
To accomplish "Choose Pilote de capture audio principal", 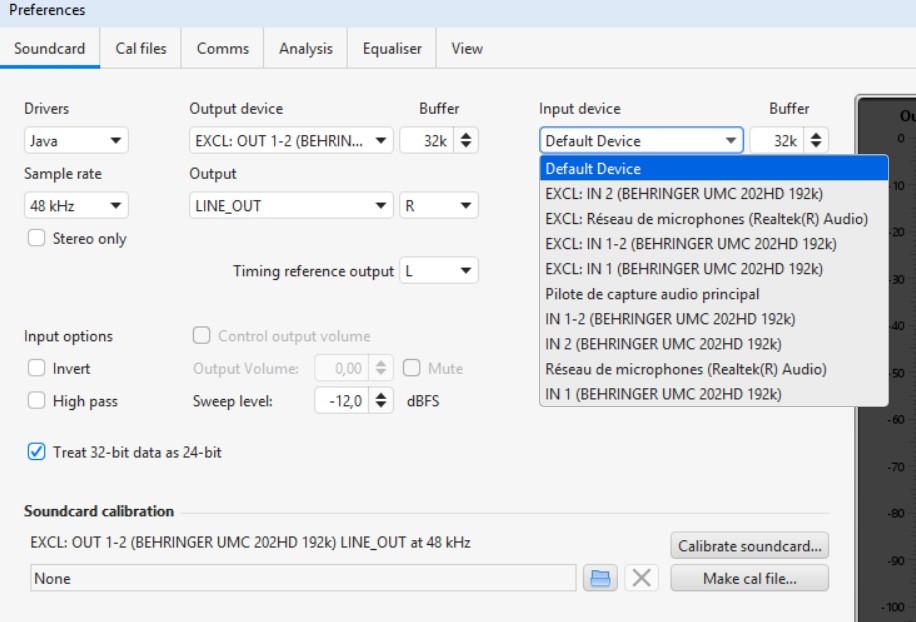I will tap(652, 294).
